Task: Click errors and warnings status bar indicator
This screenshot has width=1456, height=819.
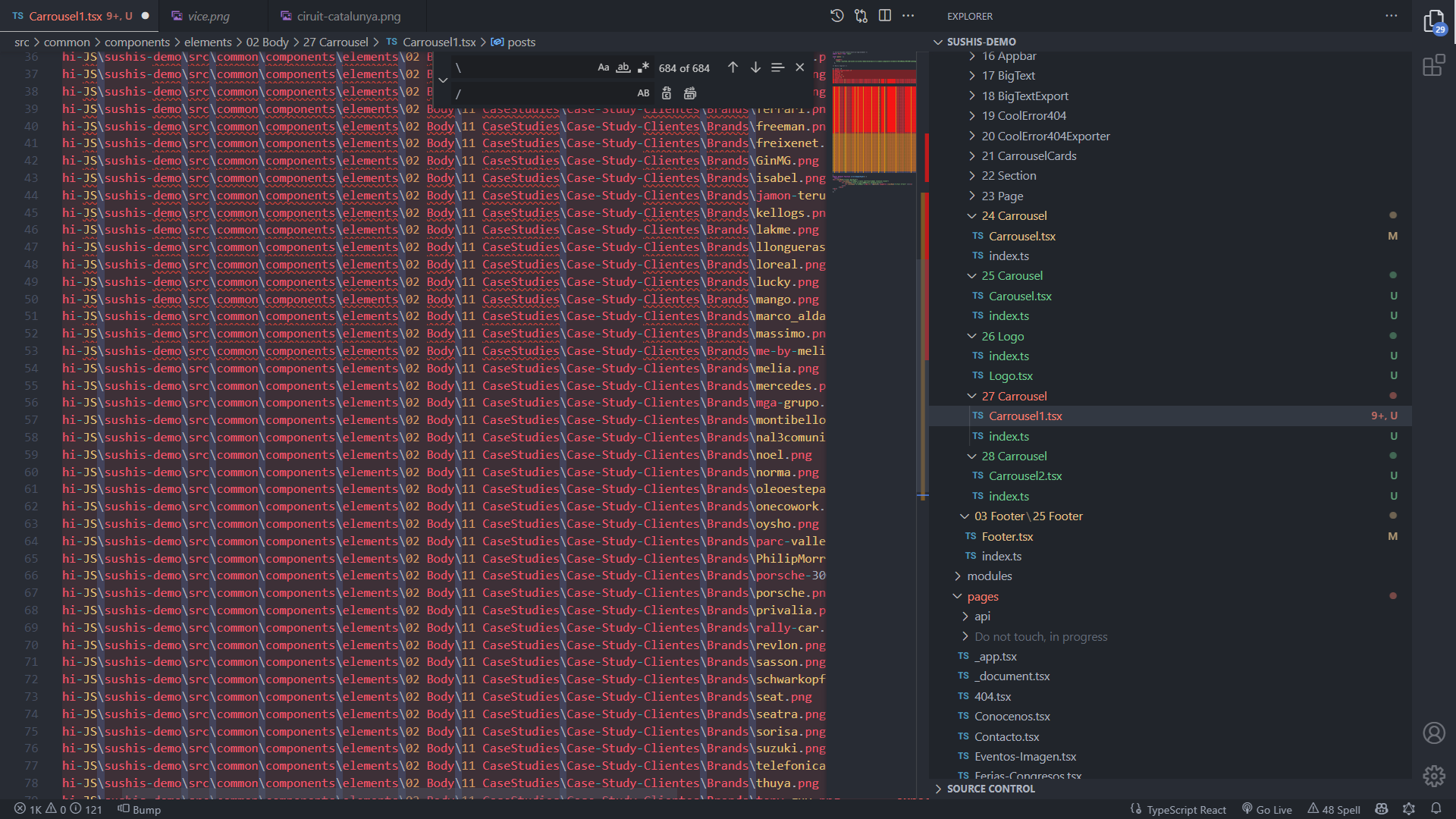Action: (58, 809)
